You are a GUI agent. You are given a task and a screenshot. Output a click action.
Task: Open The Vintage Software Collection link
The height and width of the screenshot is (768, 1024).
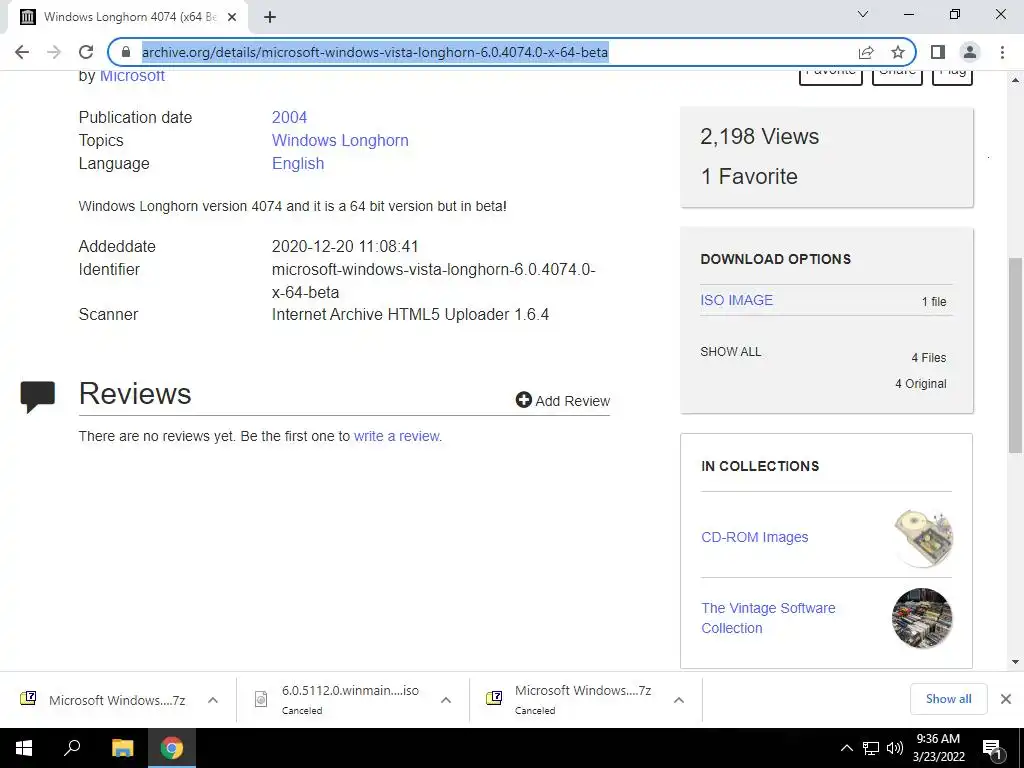769,618
